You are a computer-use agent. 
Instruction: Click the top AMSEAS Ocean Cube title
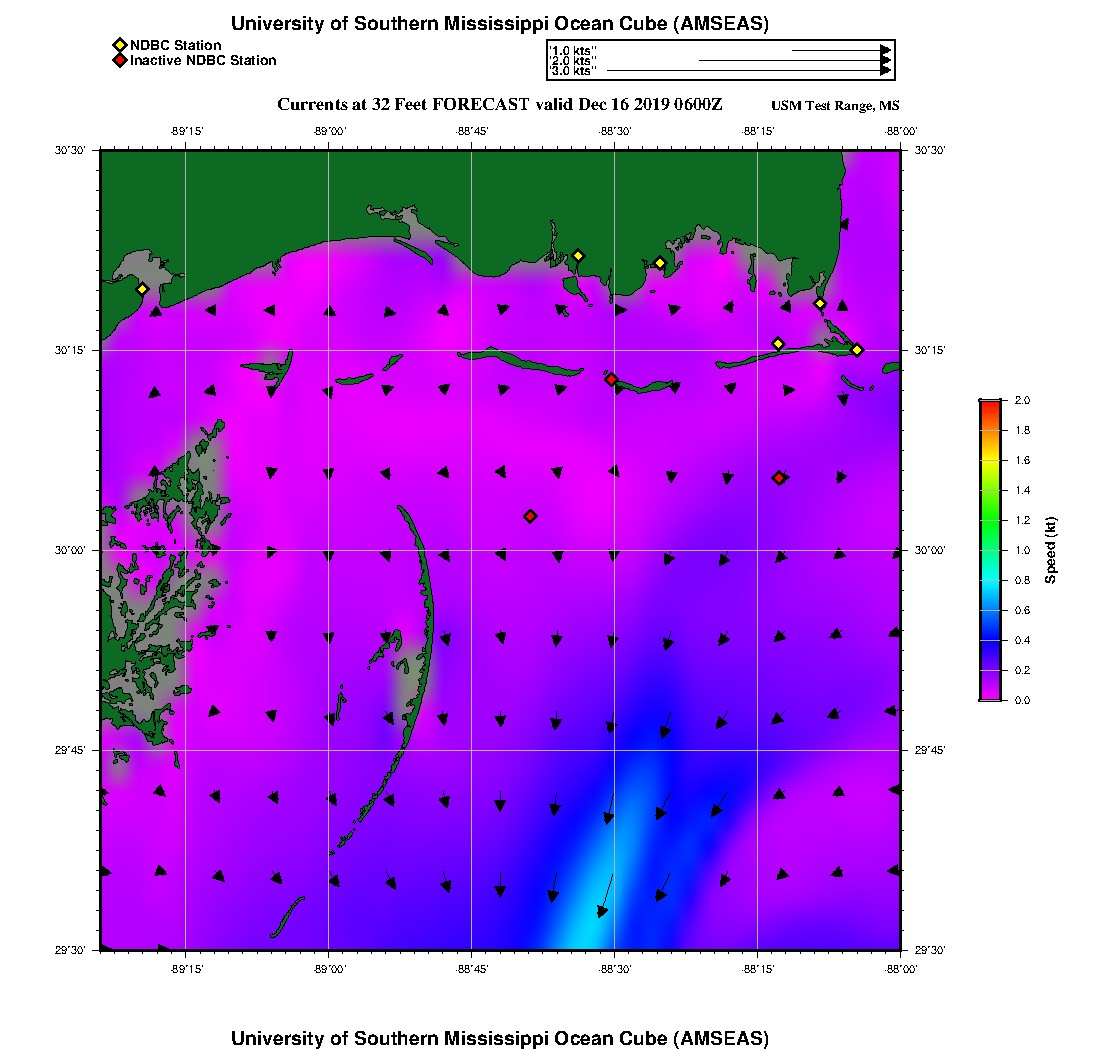tap(500, 24)
